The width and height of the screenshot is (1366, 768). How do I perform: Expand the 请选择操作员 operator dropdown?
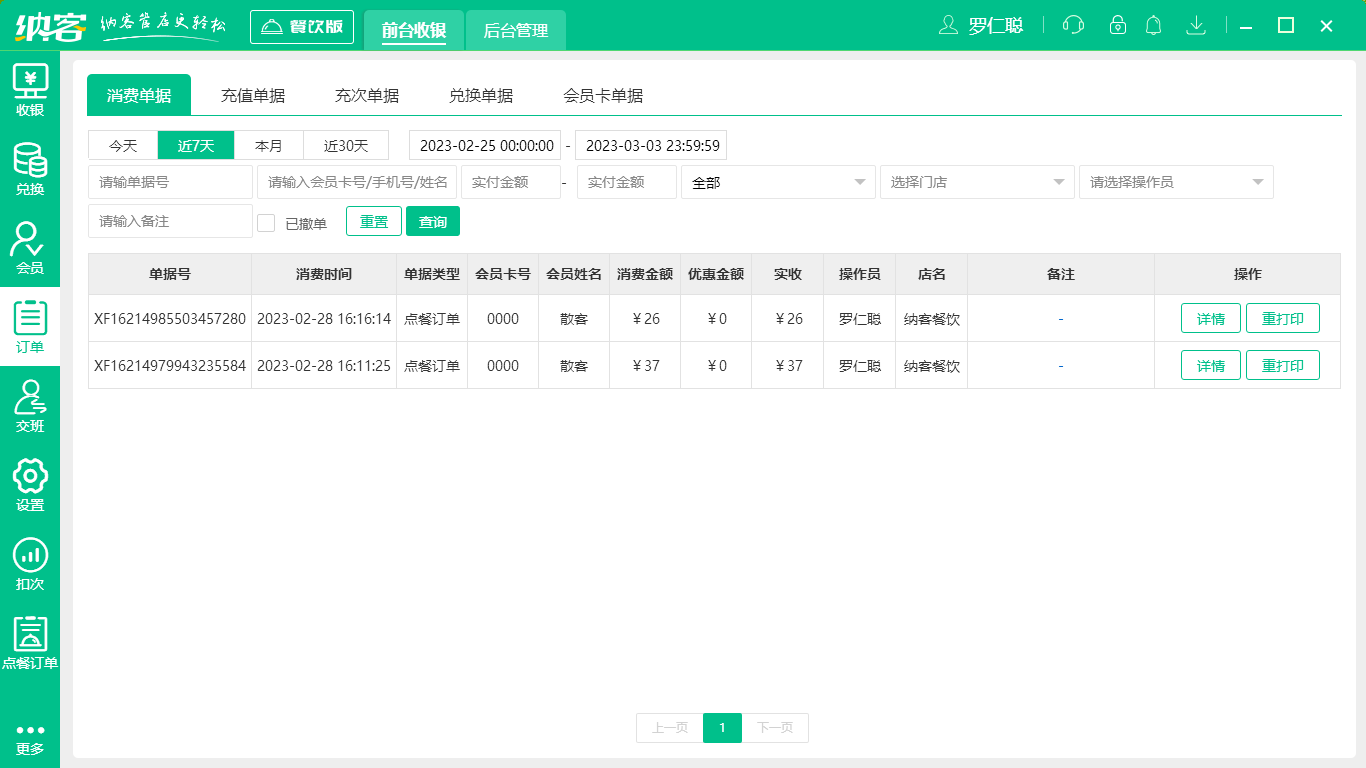(1176, 182)
